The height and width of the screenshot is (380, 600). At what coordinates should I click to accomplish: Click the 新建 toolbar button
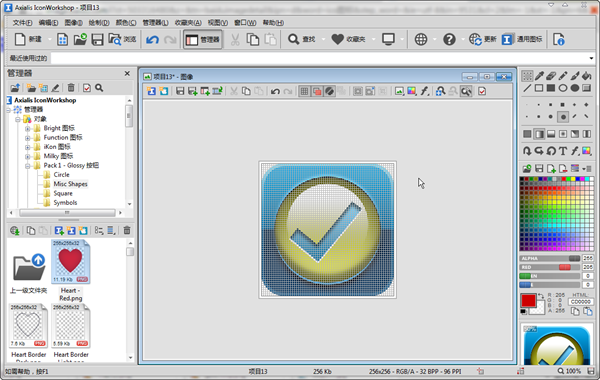click(x=28, y=39)
